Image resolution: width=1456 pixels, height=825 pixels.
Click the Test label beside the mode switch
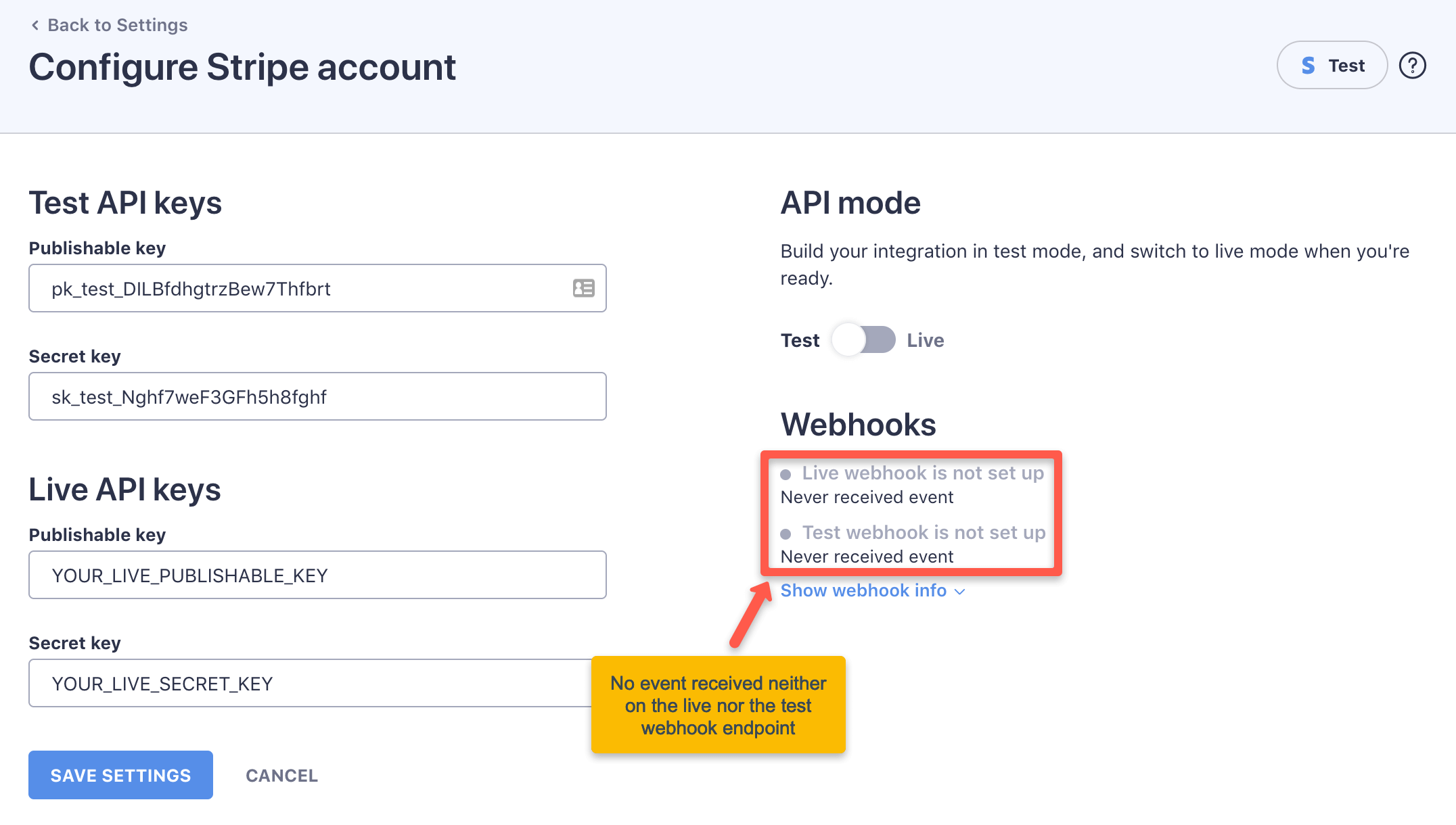[800, 340]
